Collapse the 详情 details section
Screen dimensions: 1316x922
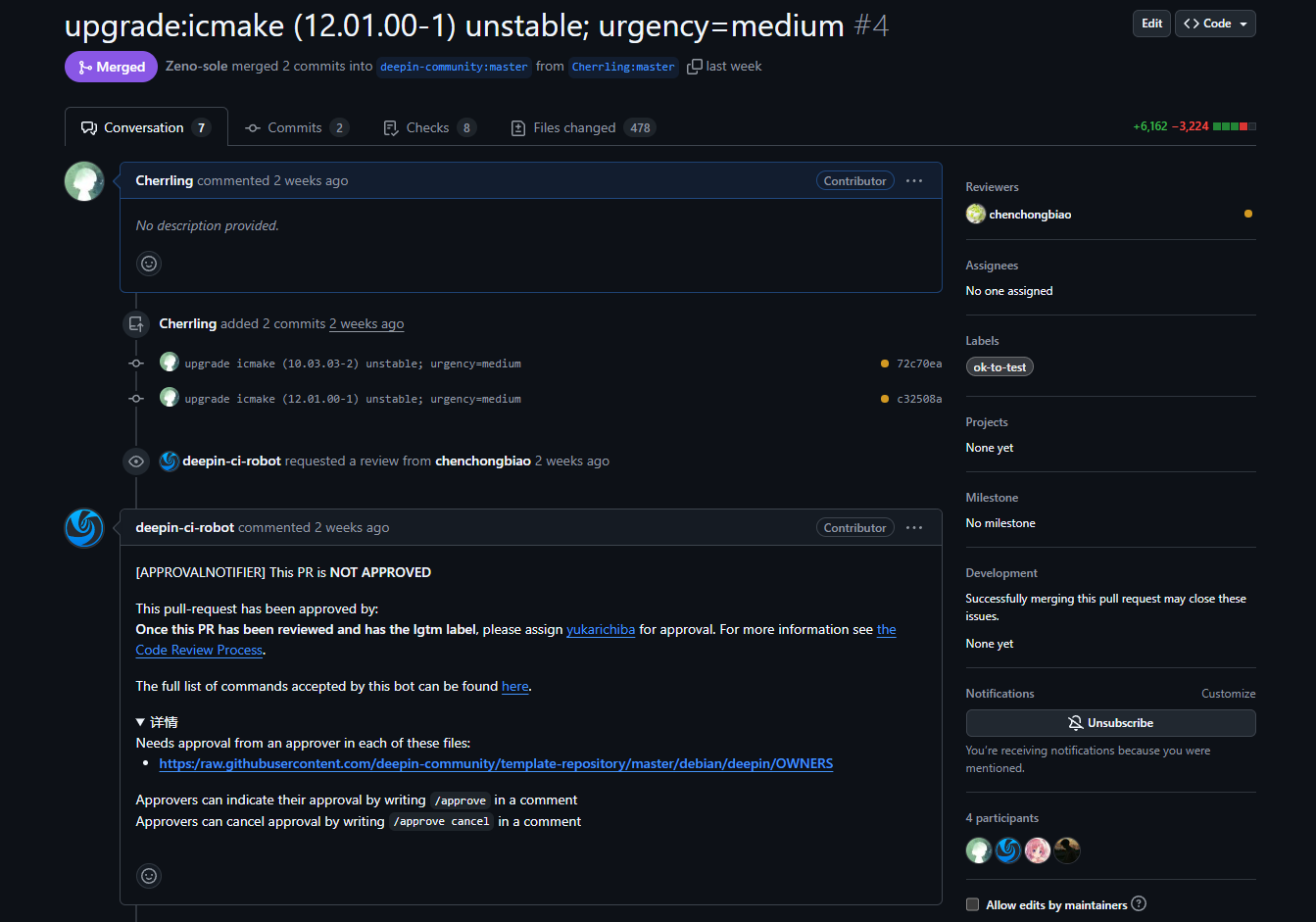click(157, 722)
